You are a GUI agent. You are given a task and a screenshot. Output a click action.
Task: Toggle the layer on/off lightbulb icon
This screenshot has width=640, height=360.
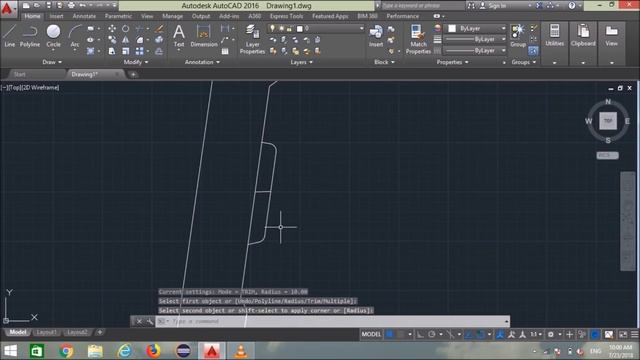click(272, 28)
